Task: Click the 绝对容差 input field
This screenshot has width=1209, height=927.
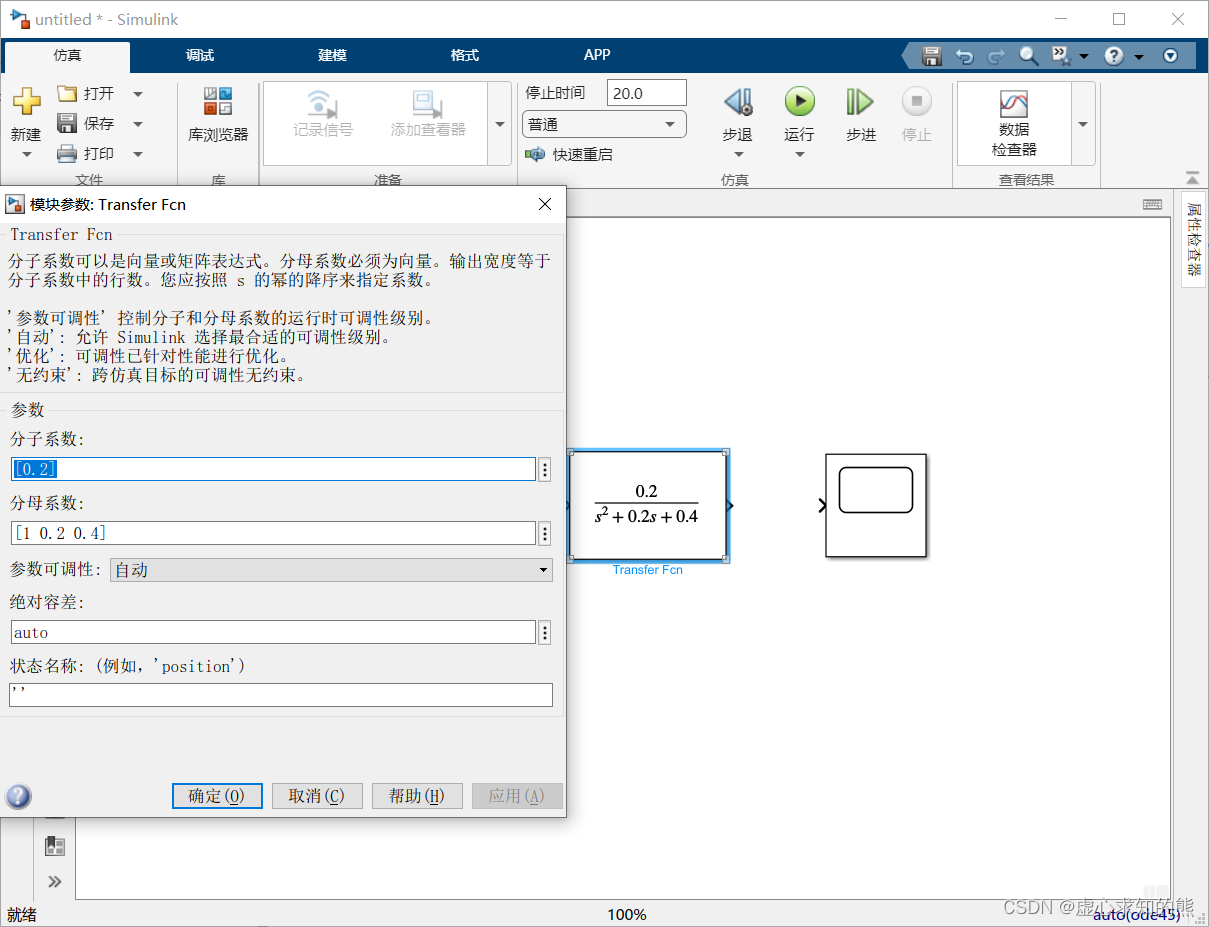Action: tap(274, 632)
